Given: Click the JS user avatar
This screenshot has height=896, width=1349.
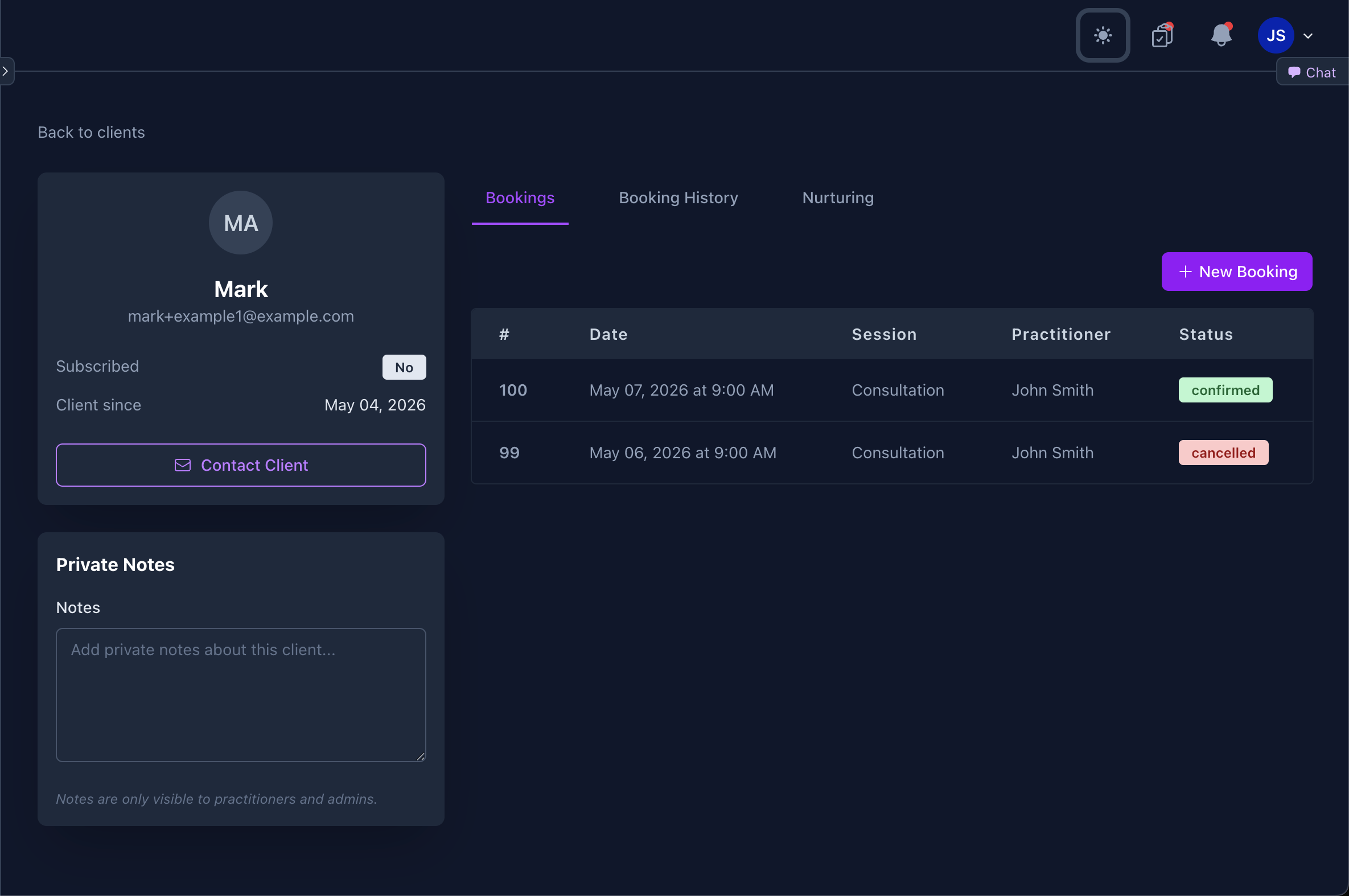Looking at the screenshot, I should pyautogui.click(x=1276, y=35).
